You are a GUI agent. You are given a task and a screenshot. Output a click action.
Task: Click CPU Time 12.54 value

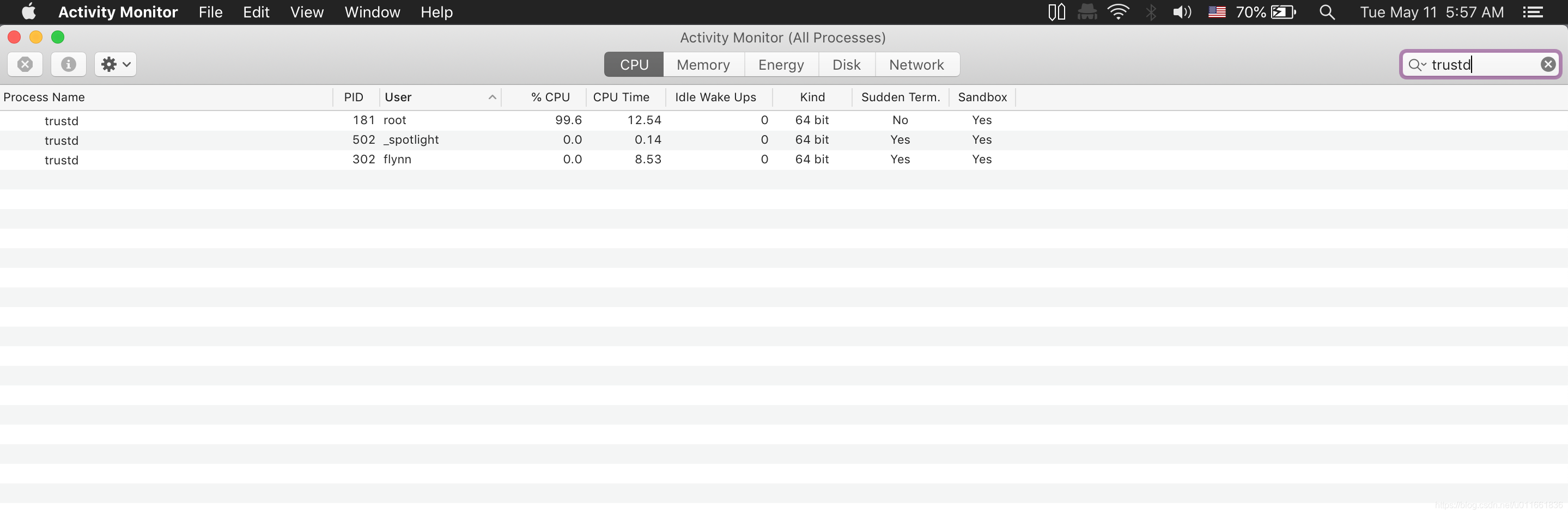coord(644,120)
